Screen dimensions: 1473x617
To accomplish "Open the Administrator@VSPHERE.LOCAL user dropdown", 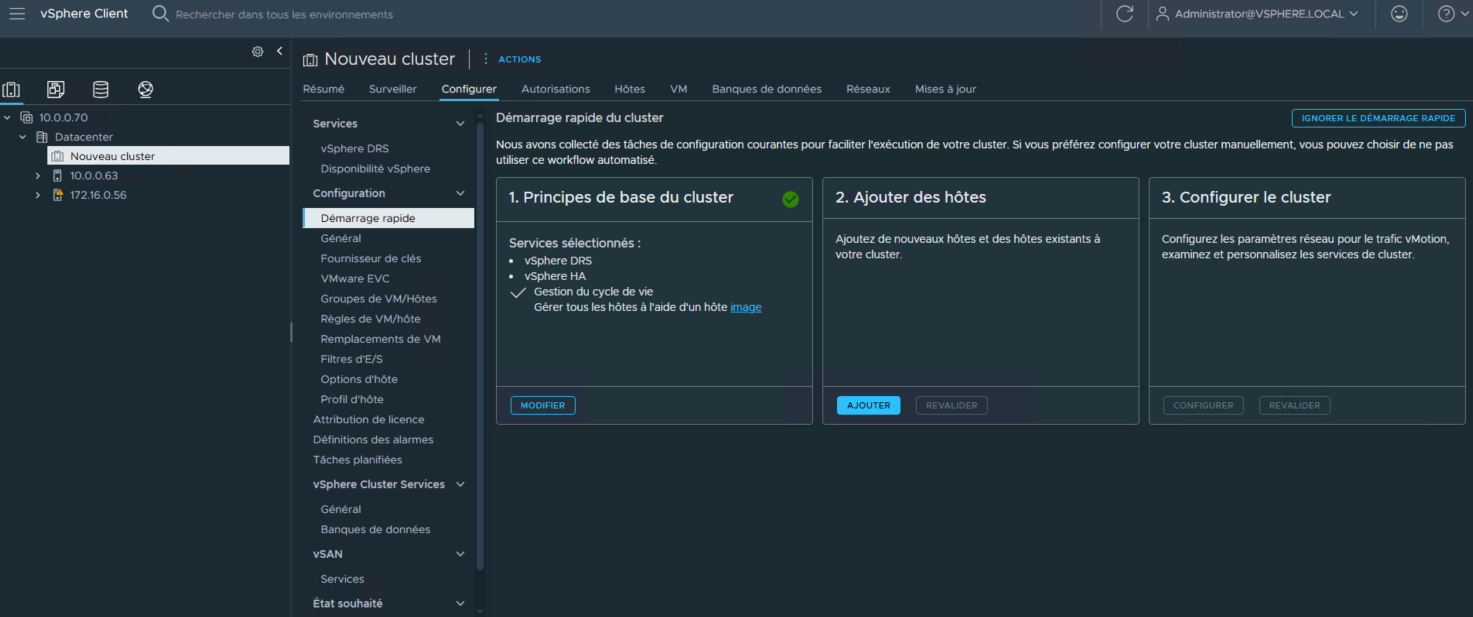I will pos(1257,14).
